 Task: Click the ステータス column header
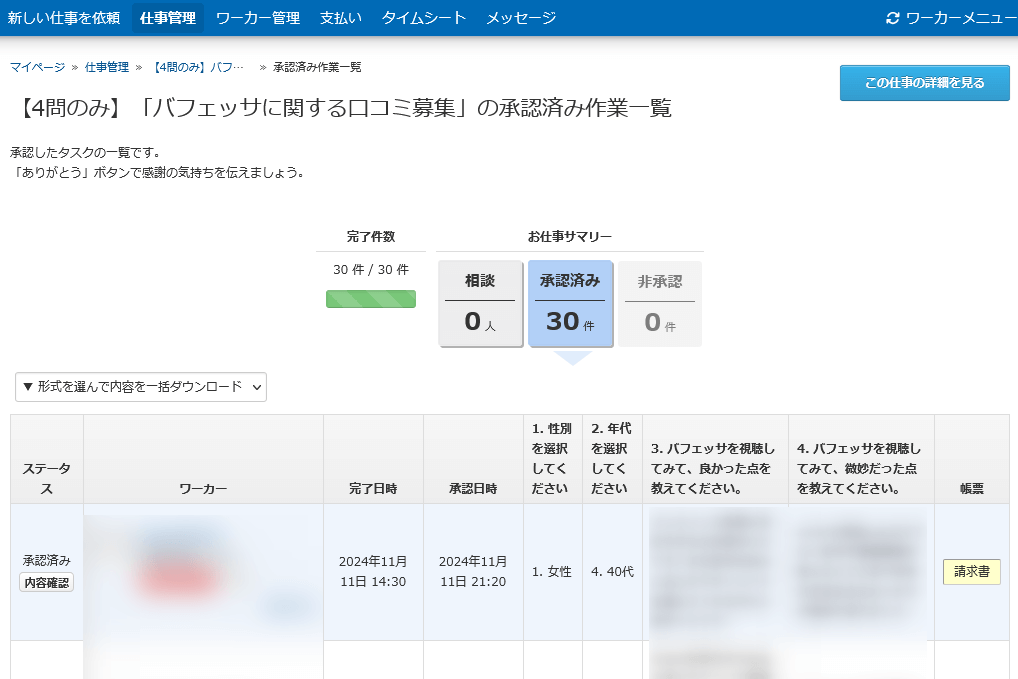coord(47,460)
